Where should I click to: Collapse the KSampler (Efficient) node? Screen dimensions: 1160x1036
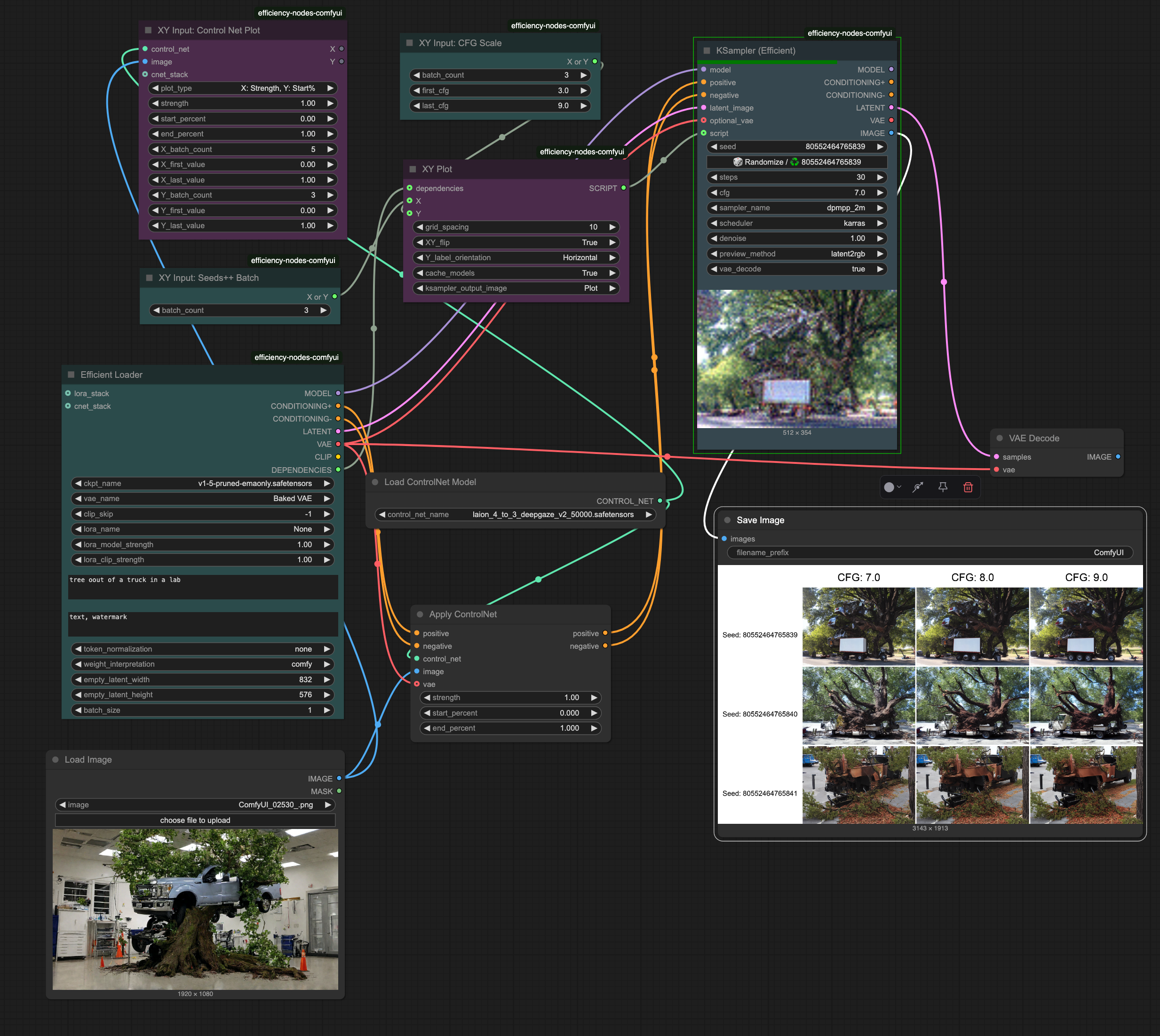pos(707,51)
